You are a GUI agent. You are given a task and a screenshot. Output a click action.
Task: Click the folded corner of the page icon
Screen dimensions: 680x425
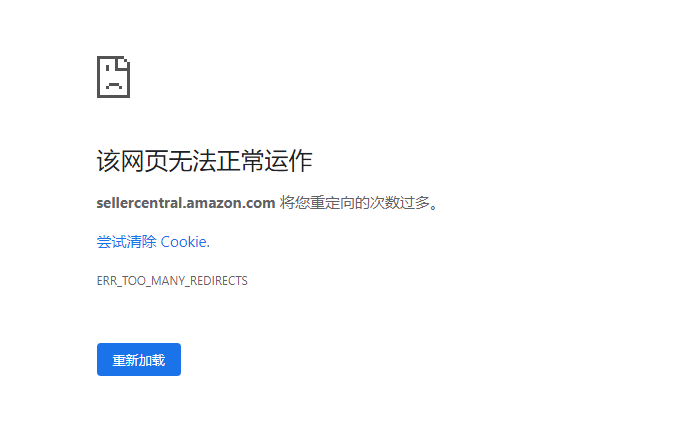(124, 63)
